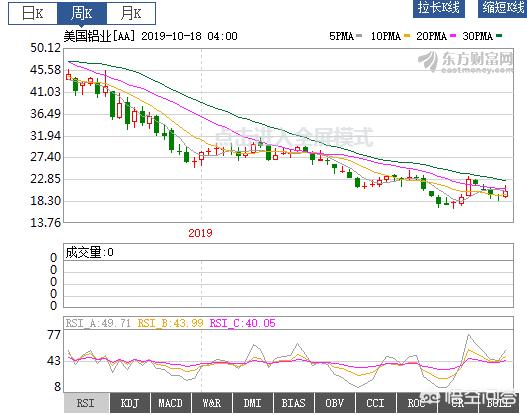Switch to the ROC indicator tab
527x415 pixels.
coord(417,403)
